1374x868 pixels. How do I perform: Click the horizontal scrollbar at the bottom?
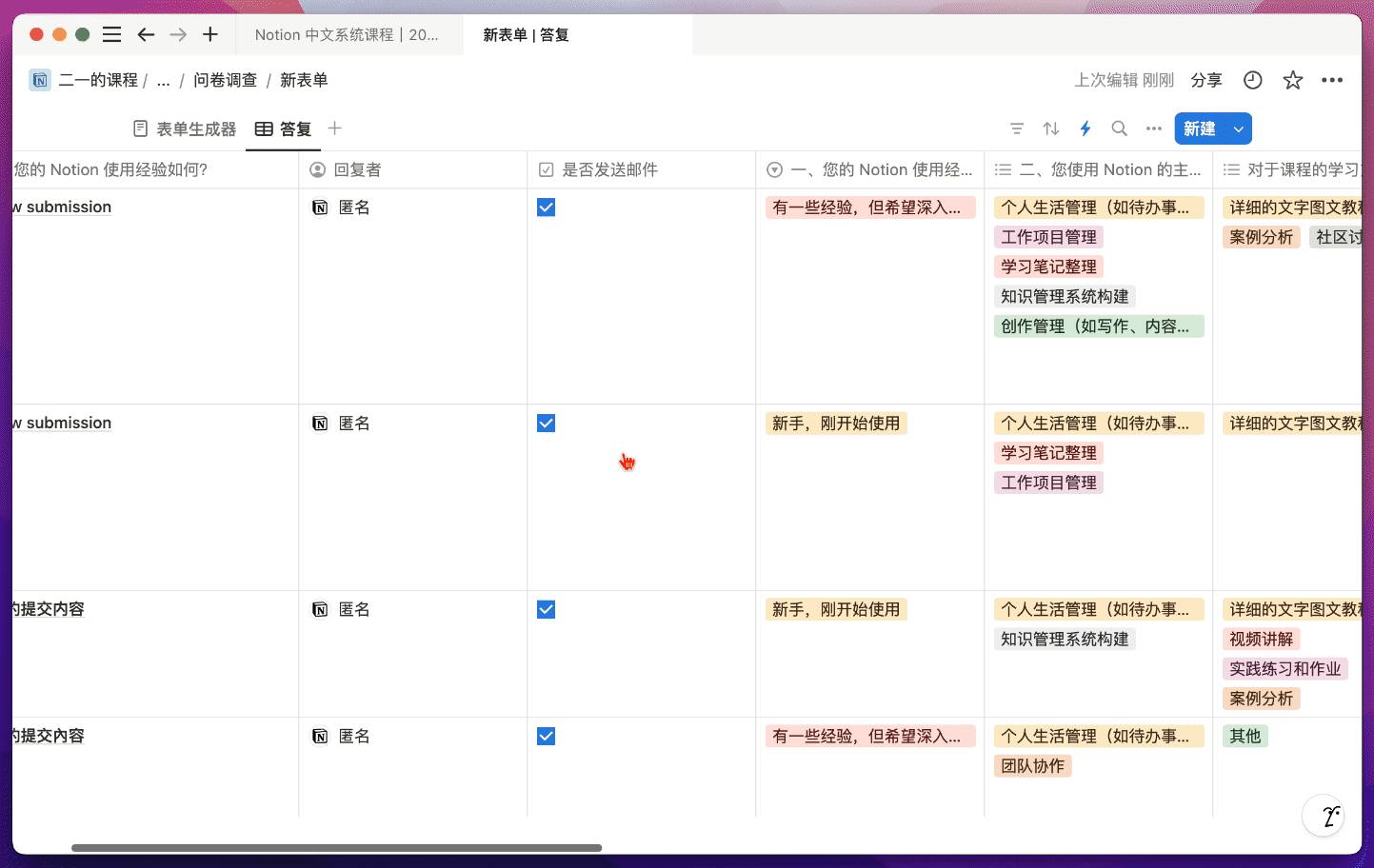click(336, 847)
